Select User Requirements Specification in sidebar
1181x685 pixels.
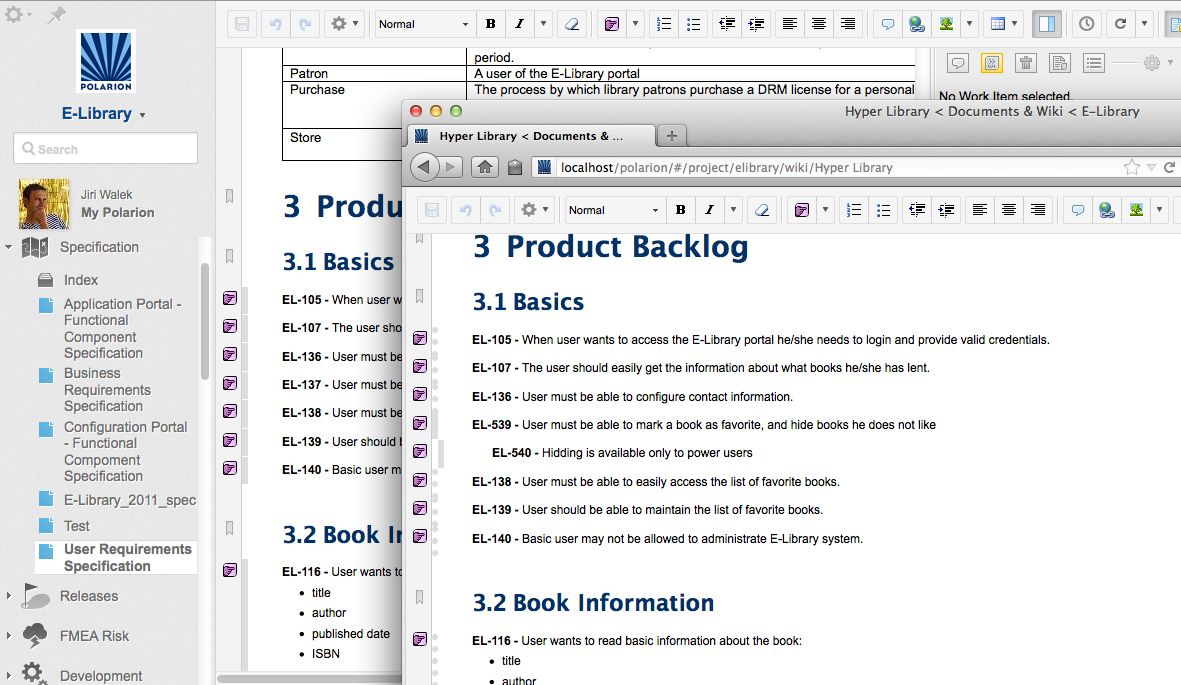[x=127, y=558]
